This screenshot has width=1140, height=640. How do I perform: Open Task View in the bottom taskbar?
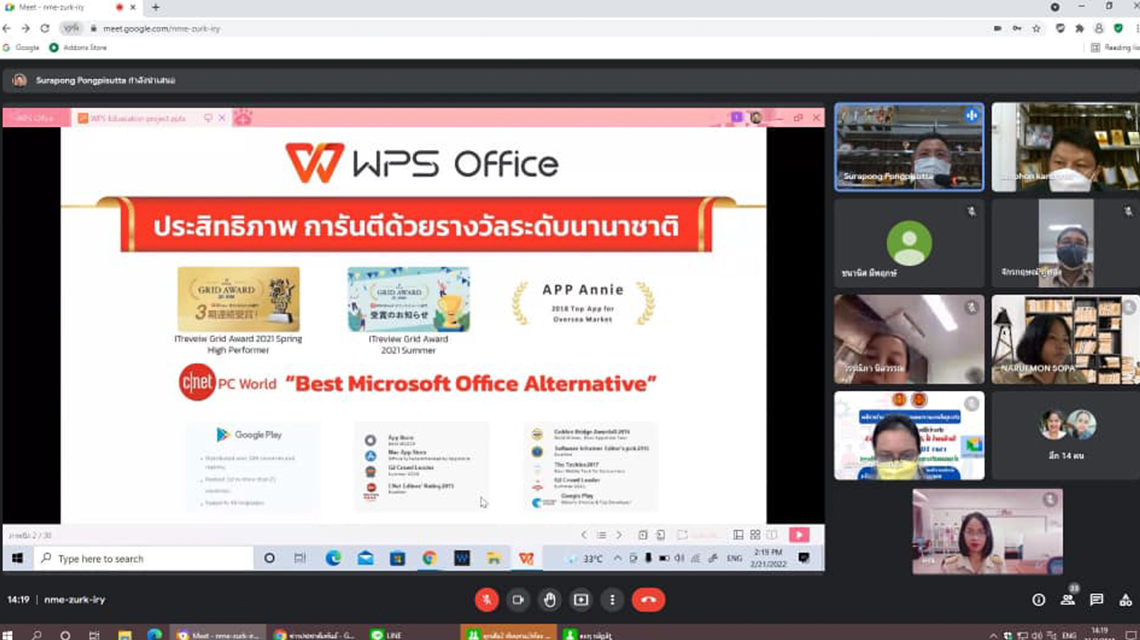[95, 635]
